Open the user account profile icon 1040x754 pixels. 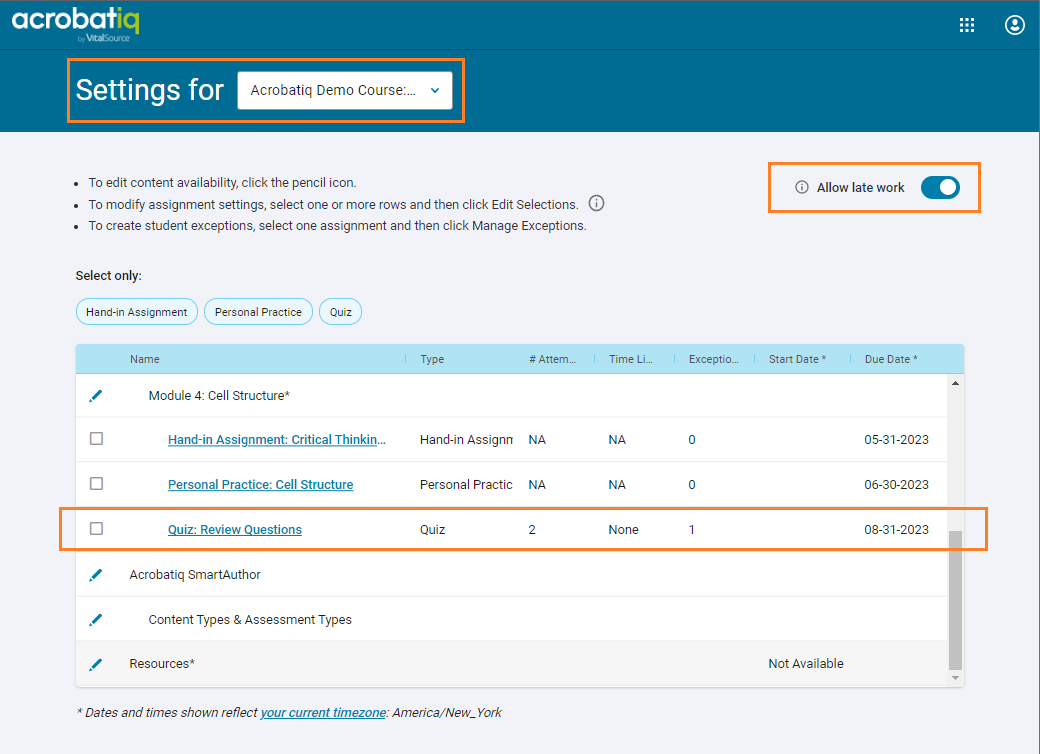coord(1015,25)
